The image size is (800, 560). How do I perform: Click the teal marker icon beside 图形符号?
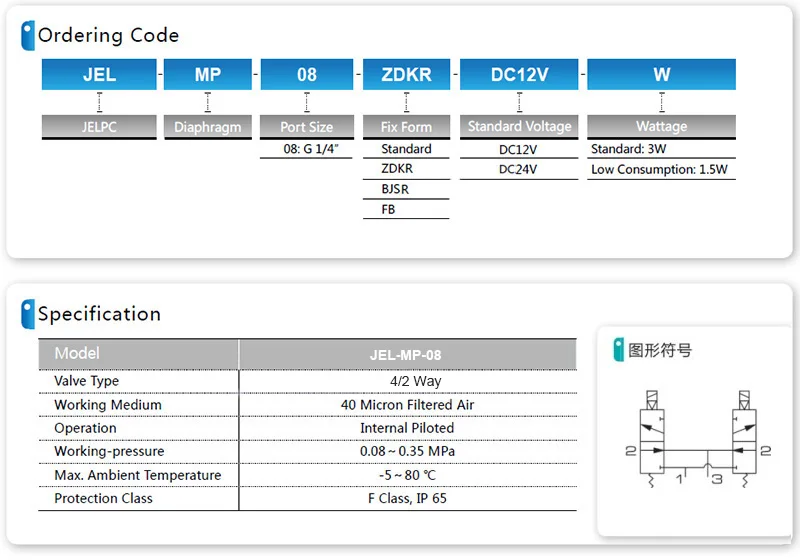[618, 350]
